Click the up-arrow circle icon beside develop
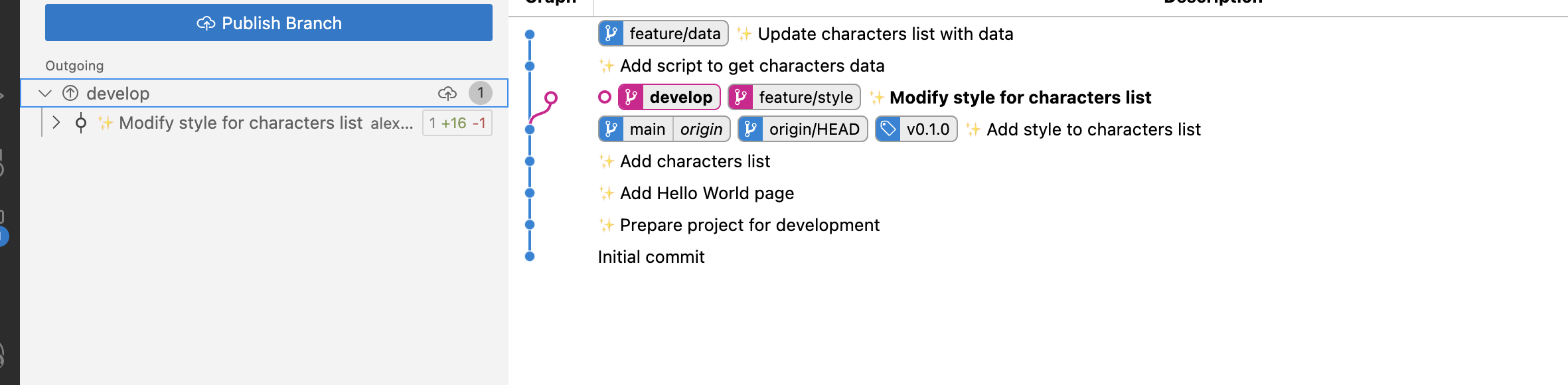Image resolution: width=1568 pixels, height=385 pixels. click(70, 94)
